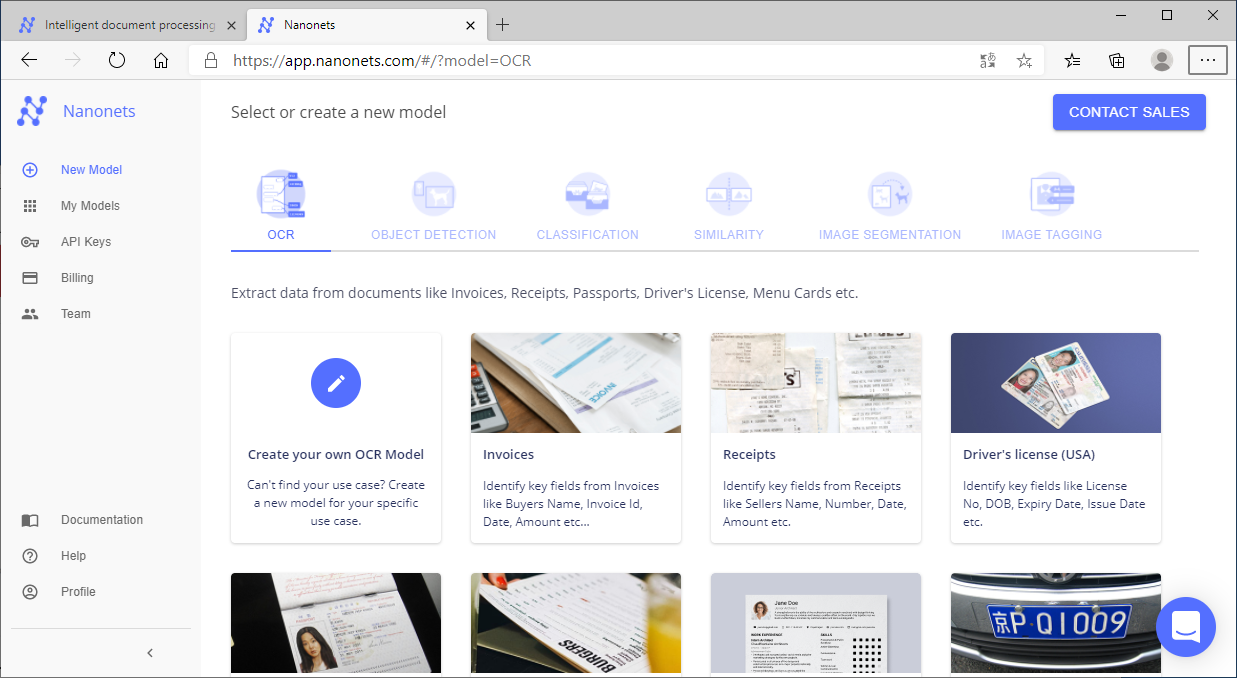This screenshot has width=1237, height=678.
Task: Click Driver's license (USA) card title
Action: pyautogui.click(x=1029, y=454)
